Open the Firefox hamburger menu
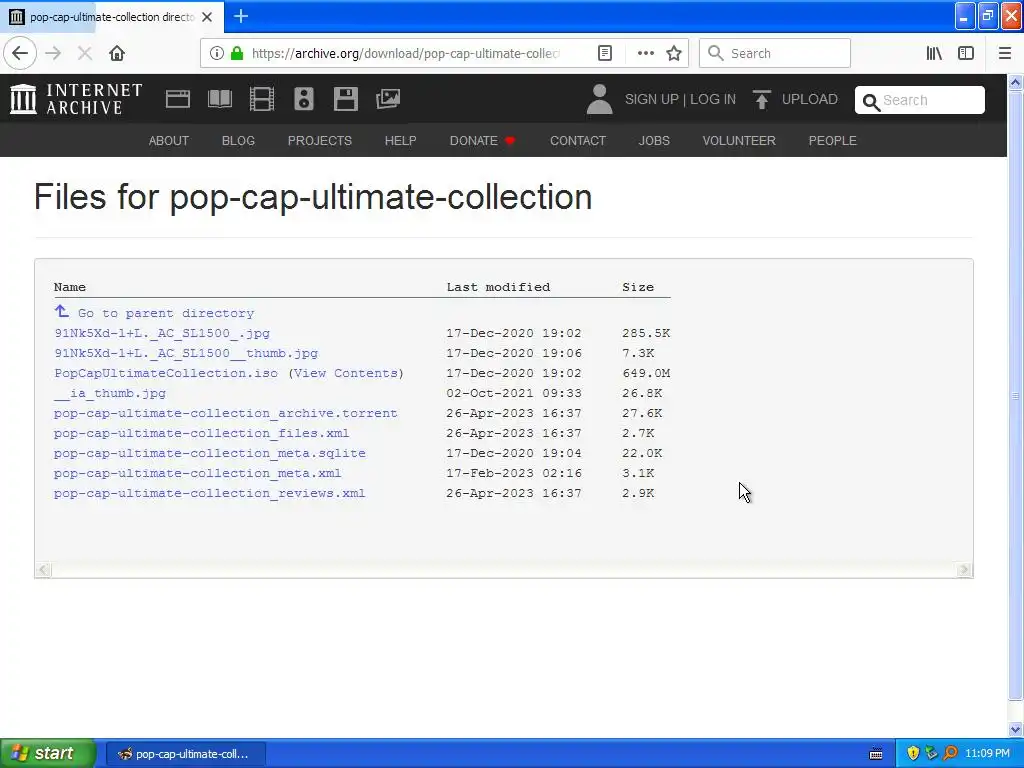Viewport: 1024px width, 768px height. [x=1004, y=54]
